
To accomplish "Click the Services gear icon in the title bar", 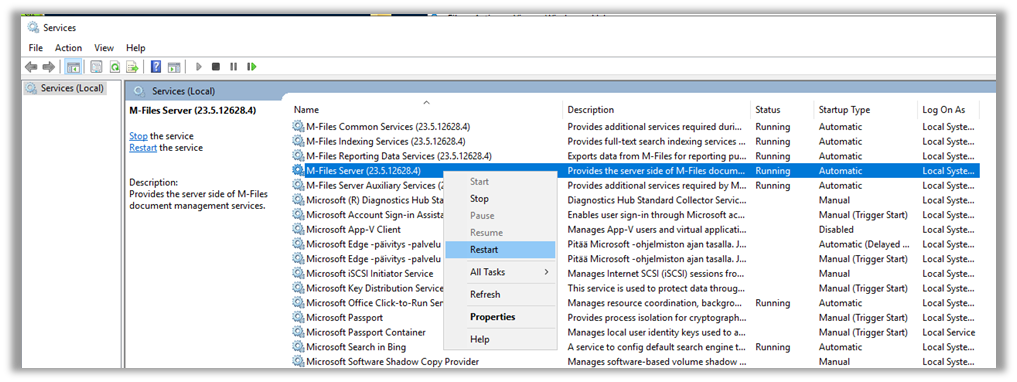I will pos(32,27).
